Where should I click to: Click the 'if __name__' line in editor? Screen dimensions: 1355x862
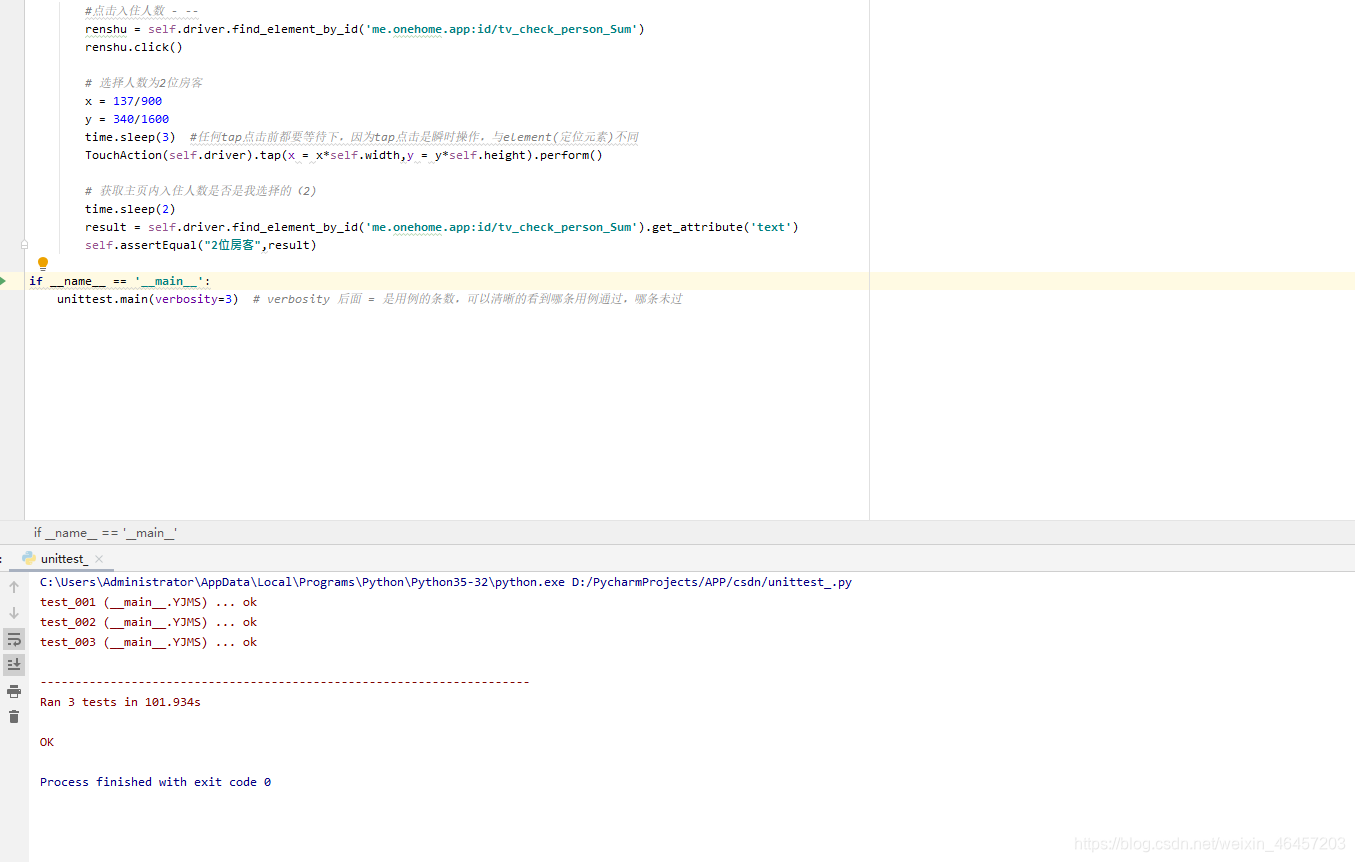[120, 281]
